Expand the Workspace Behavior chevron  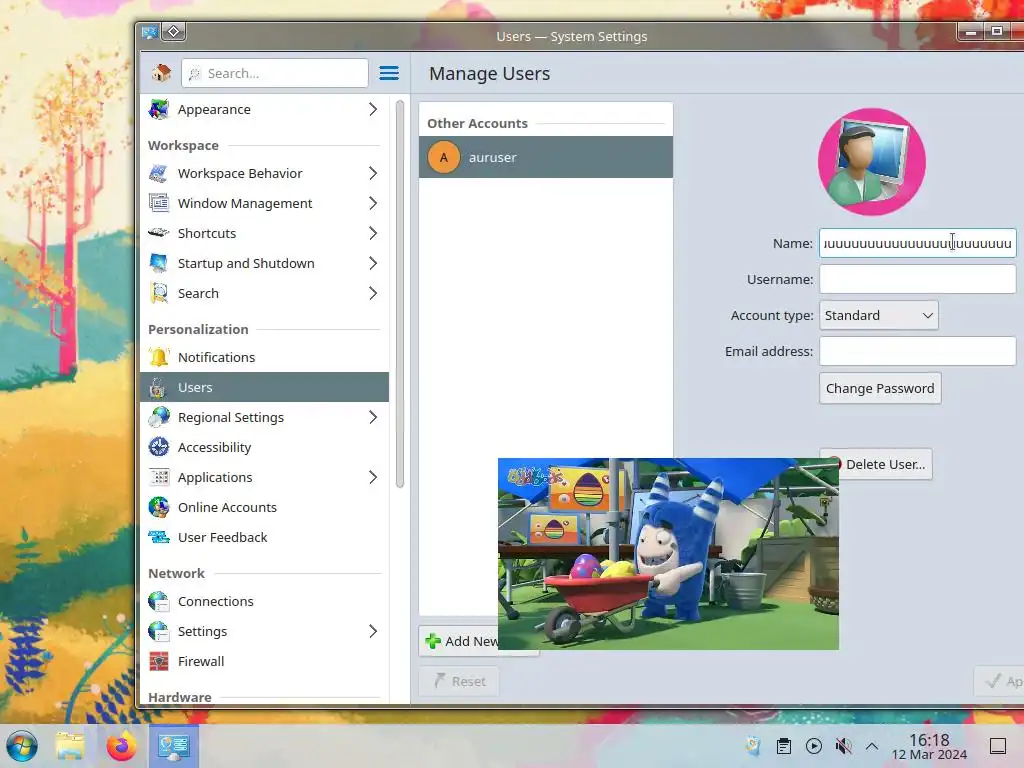pos(373,173)
